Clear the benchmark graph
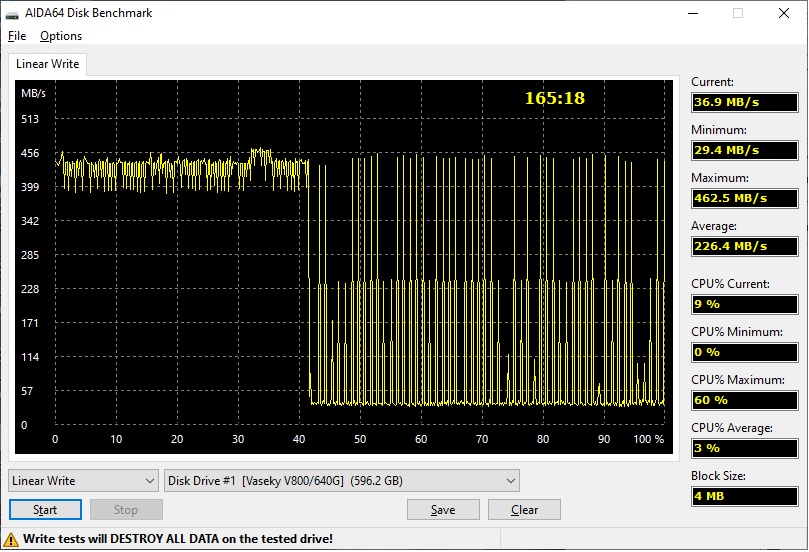This screenshot has width=809, height=552. (x=524, y=510)
